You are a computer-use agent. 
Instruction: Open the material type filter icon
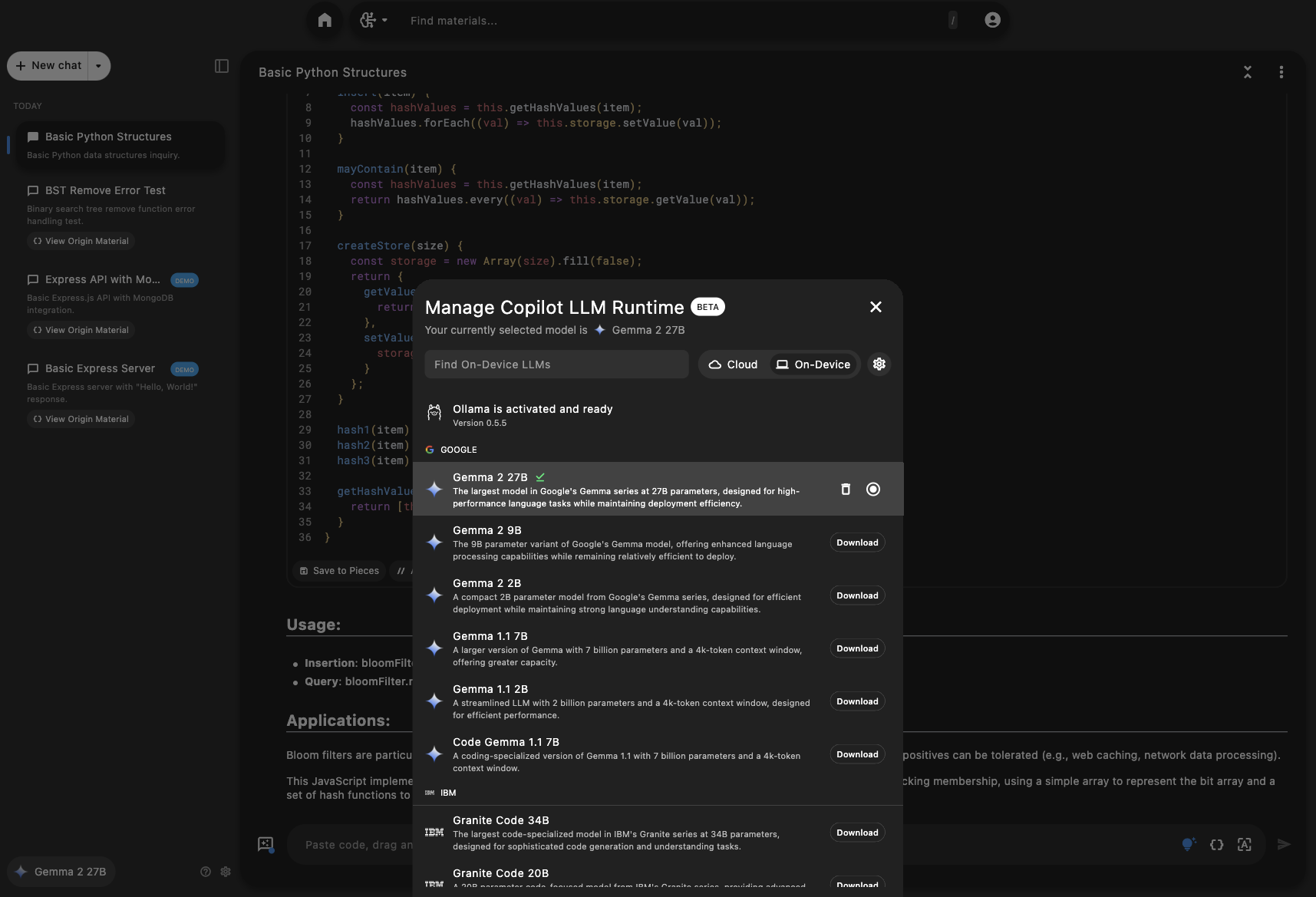374,20
